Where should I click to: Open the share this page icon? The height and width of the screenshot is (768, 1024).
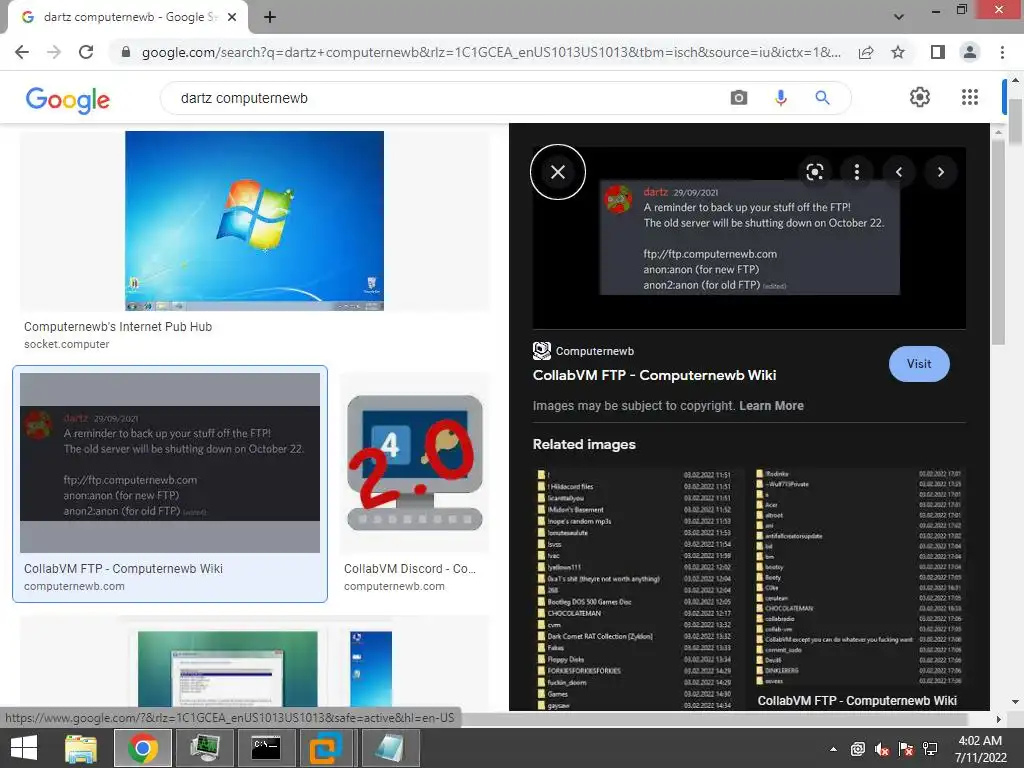(866, 52)
